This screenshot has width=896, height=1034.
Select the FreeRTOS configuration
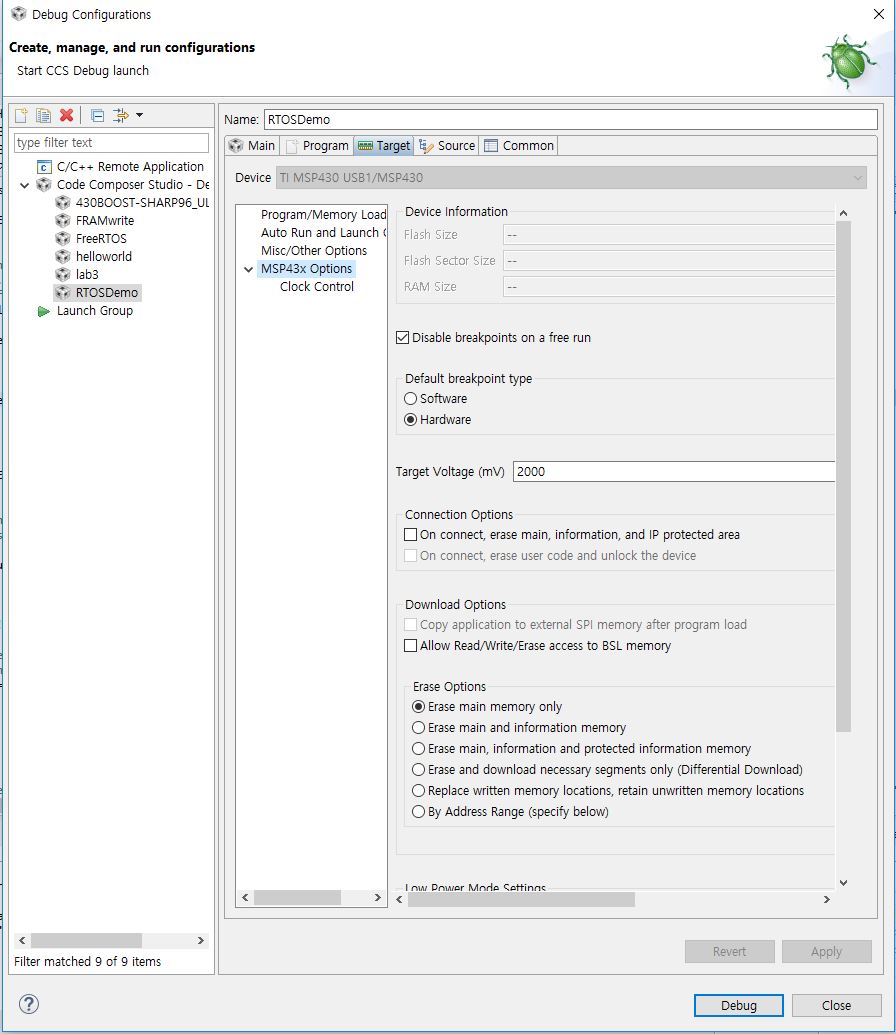coord(101,238)
